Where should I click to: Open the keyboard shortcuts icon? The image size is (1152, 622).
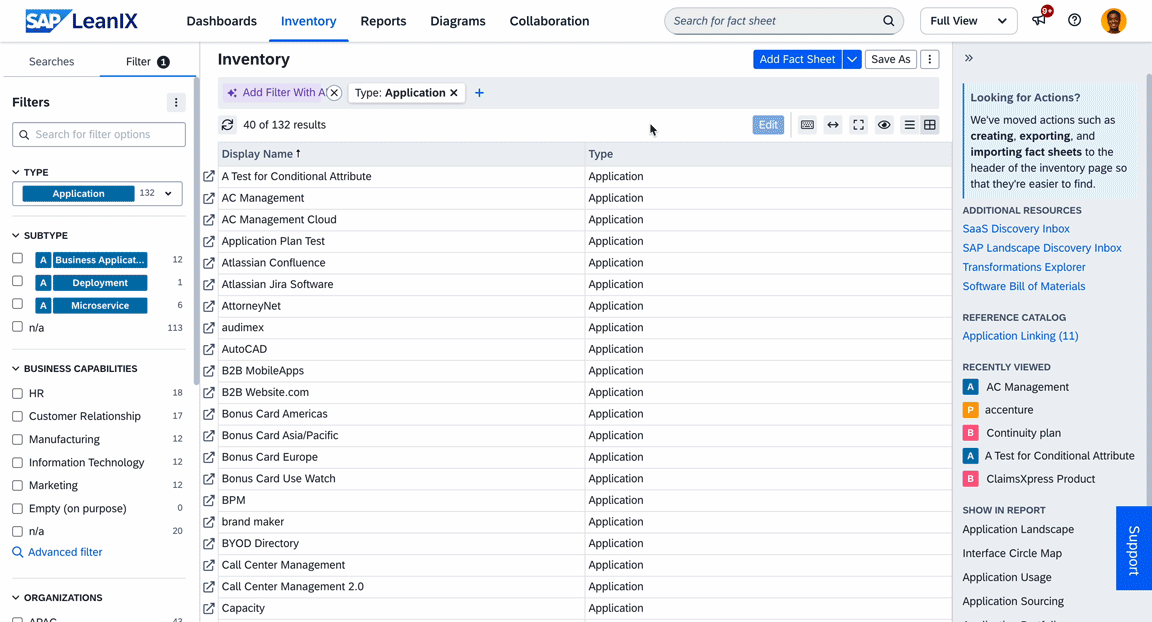coord(807,125)
